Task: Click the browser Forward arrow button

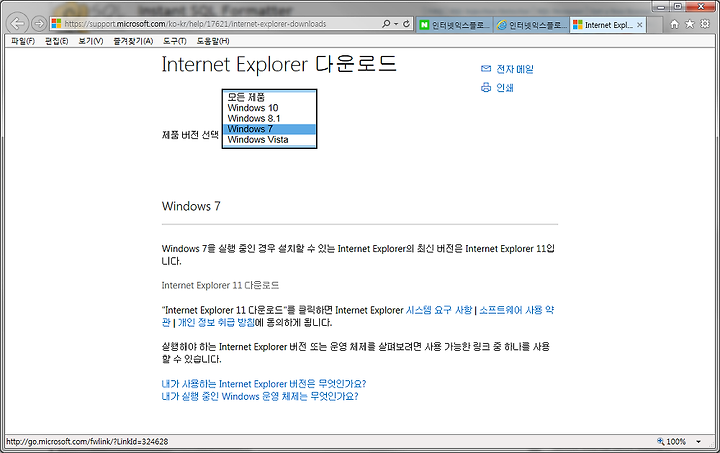Action: [39, 23]
